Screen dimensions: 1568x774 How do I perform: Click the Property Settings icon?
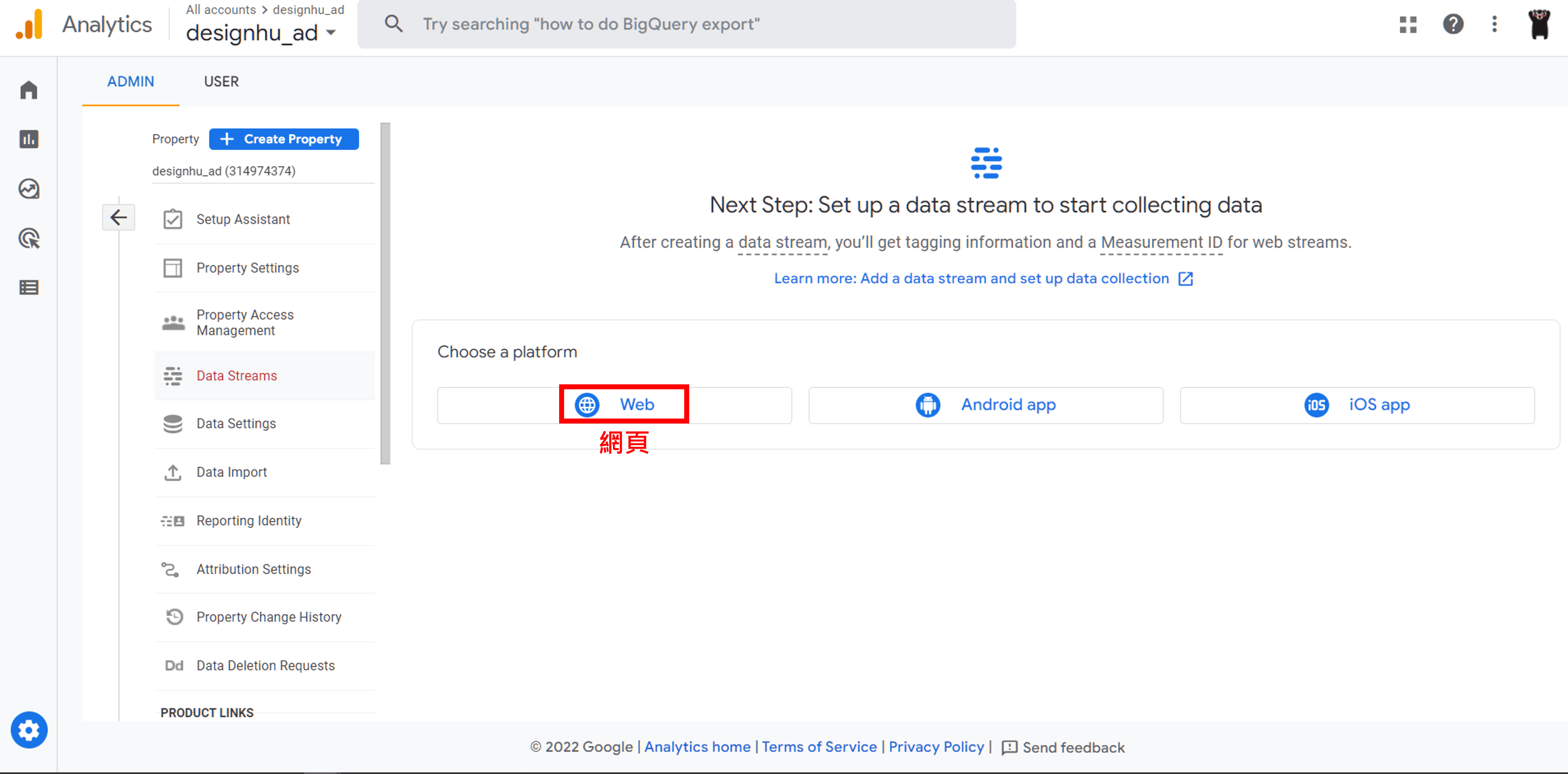tap(172, 268)
